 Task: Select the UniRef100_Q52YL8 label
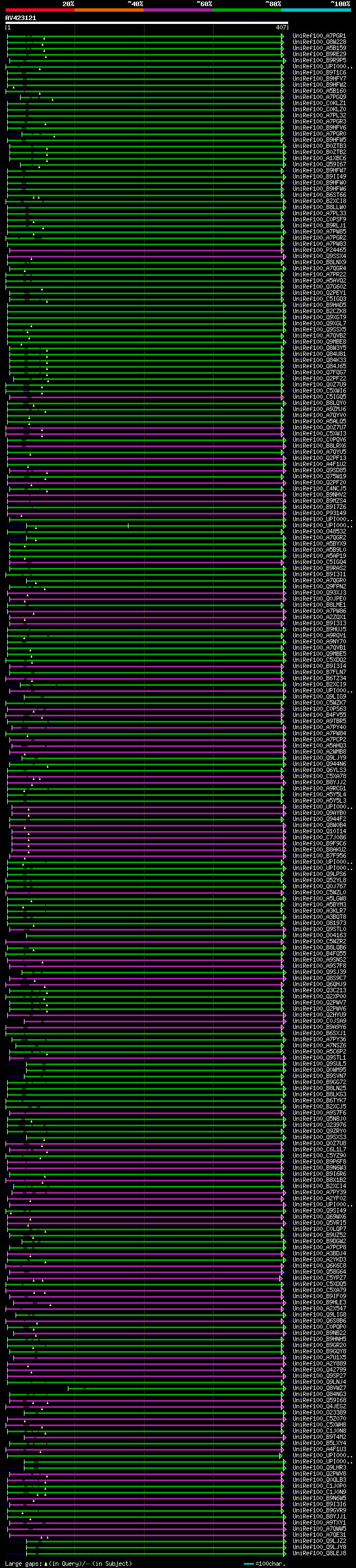coord(319,880)
